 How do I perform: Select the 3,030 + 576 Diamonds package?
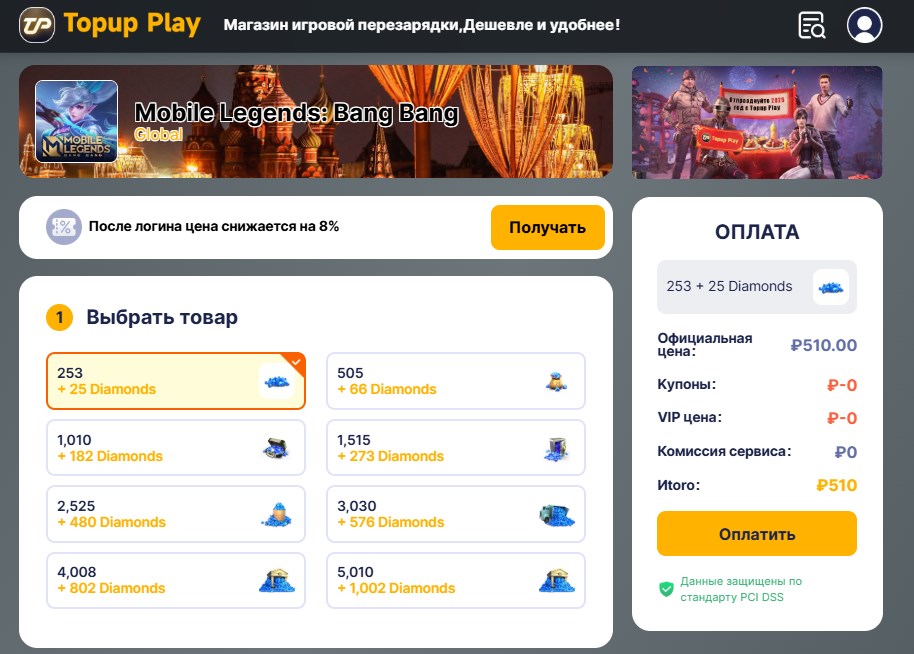tap(456, 514)
